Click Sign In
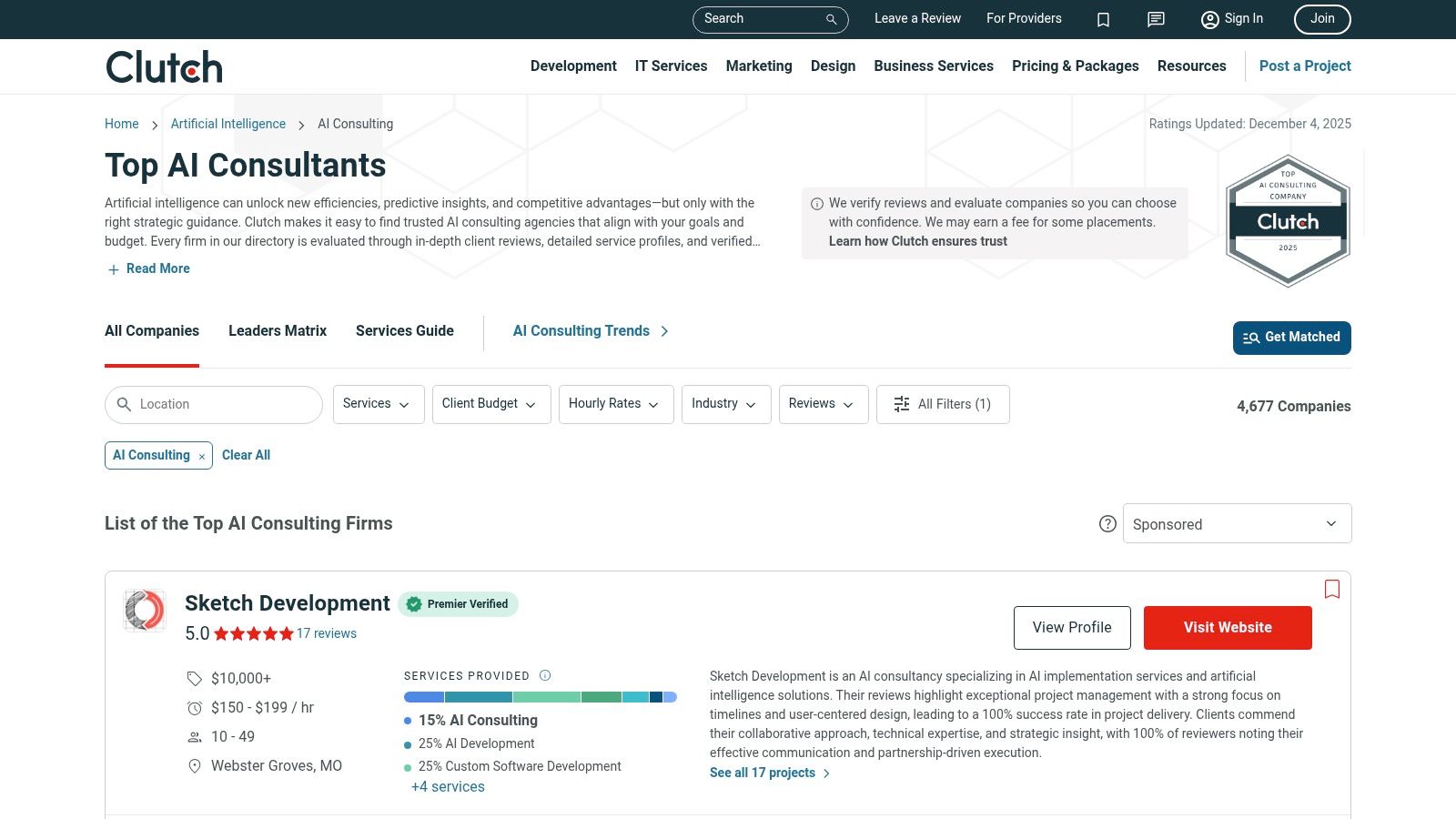The image size is (1456, 819). click(x=1232, y=19)
